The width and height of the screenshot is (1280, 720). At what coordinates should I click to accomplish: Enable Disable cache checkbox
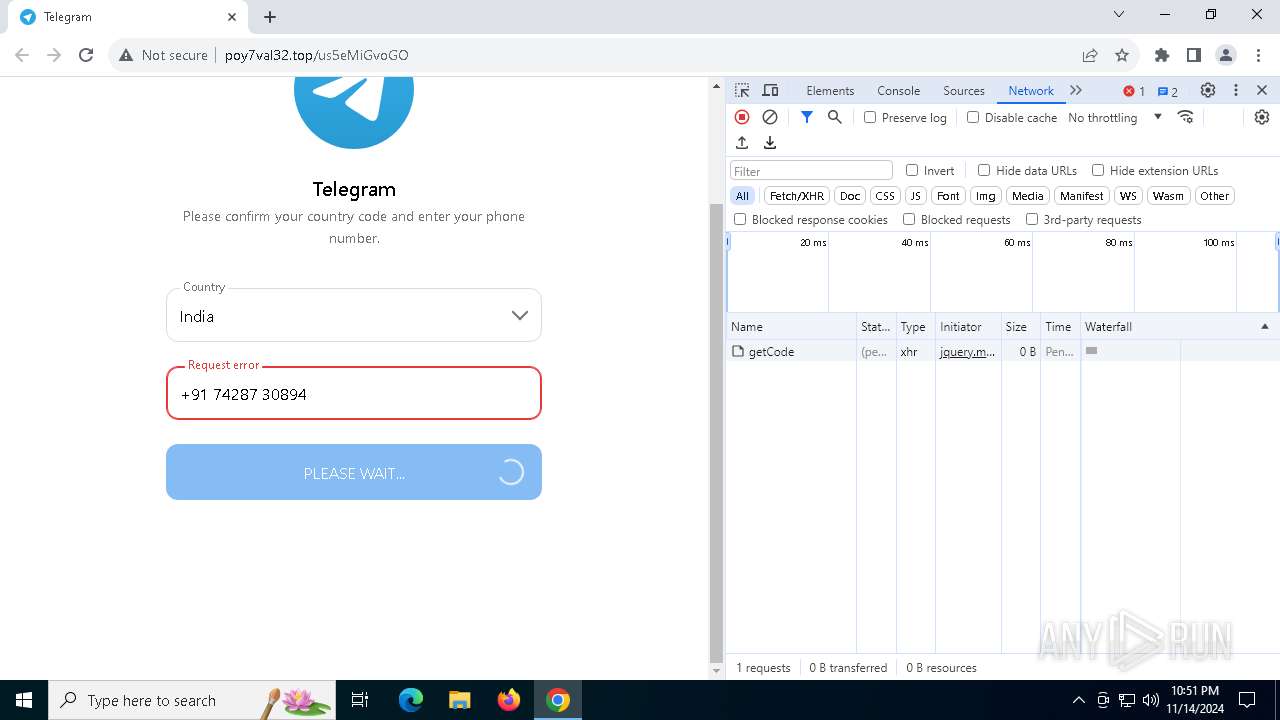tap(973, 117)
